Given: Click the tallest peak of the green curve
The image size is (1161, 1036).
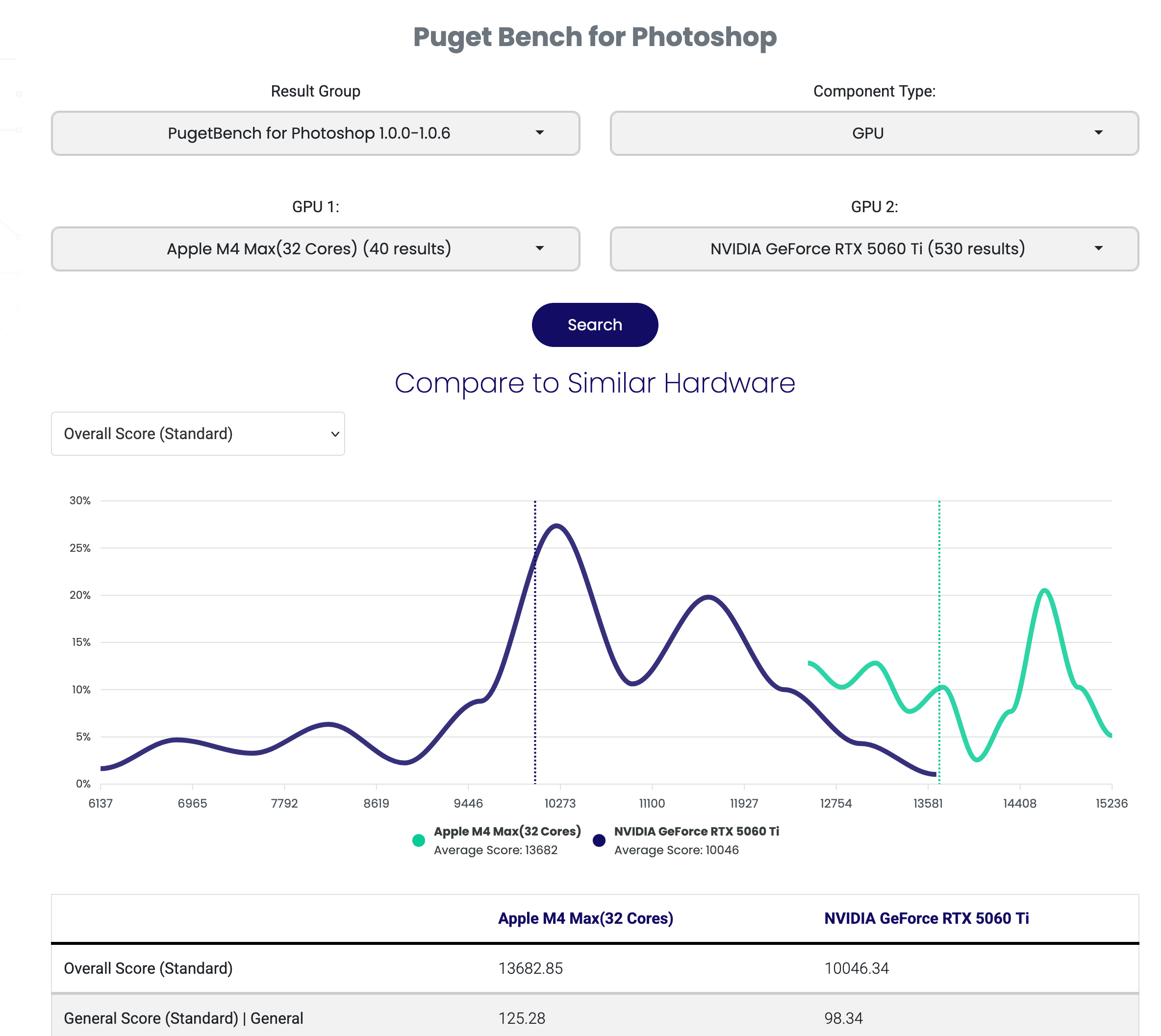Looking at the screenshot, I should coord(1045,591).
